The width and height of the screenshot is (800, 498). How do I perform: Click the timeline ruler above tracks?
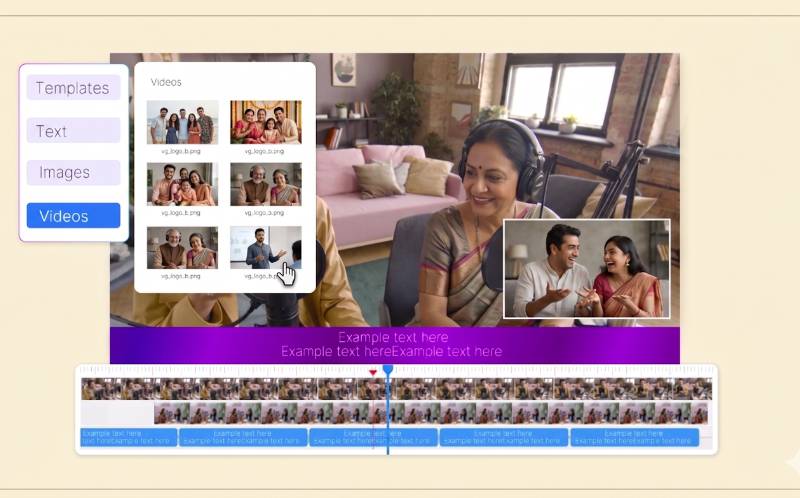coord(396,371)
